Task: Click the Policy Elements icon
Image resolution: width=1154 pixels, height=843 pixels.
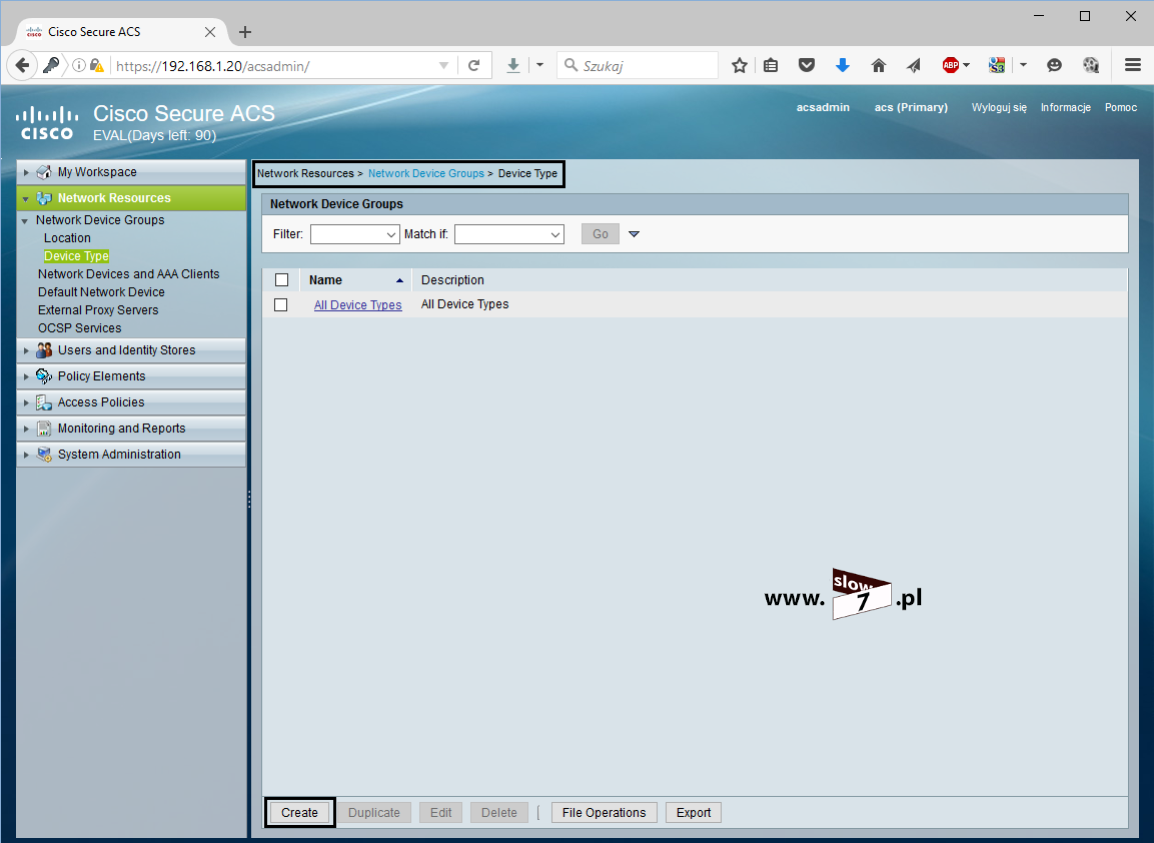Action: [44, 376]
